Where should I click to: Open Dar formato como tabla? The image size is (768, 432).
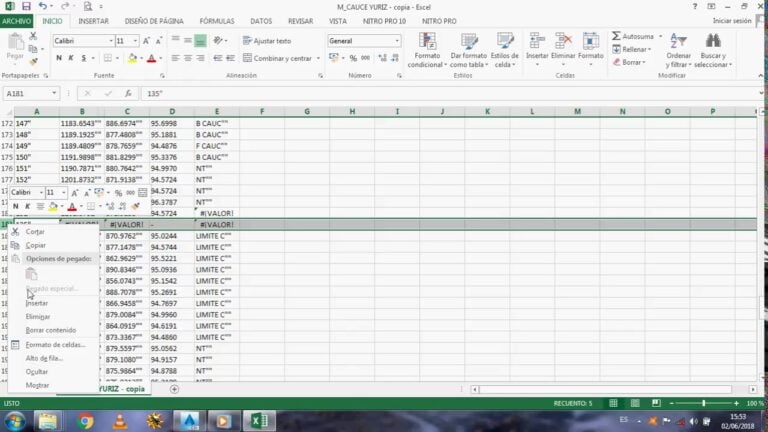click(x=468, y=49)
